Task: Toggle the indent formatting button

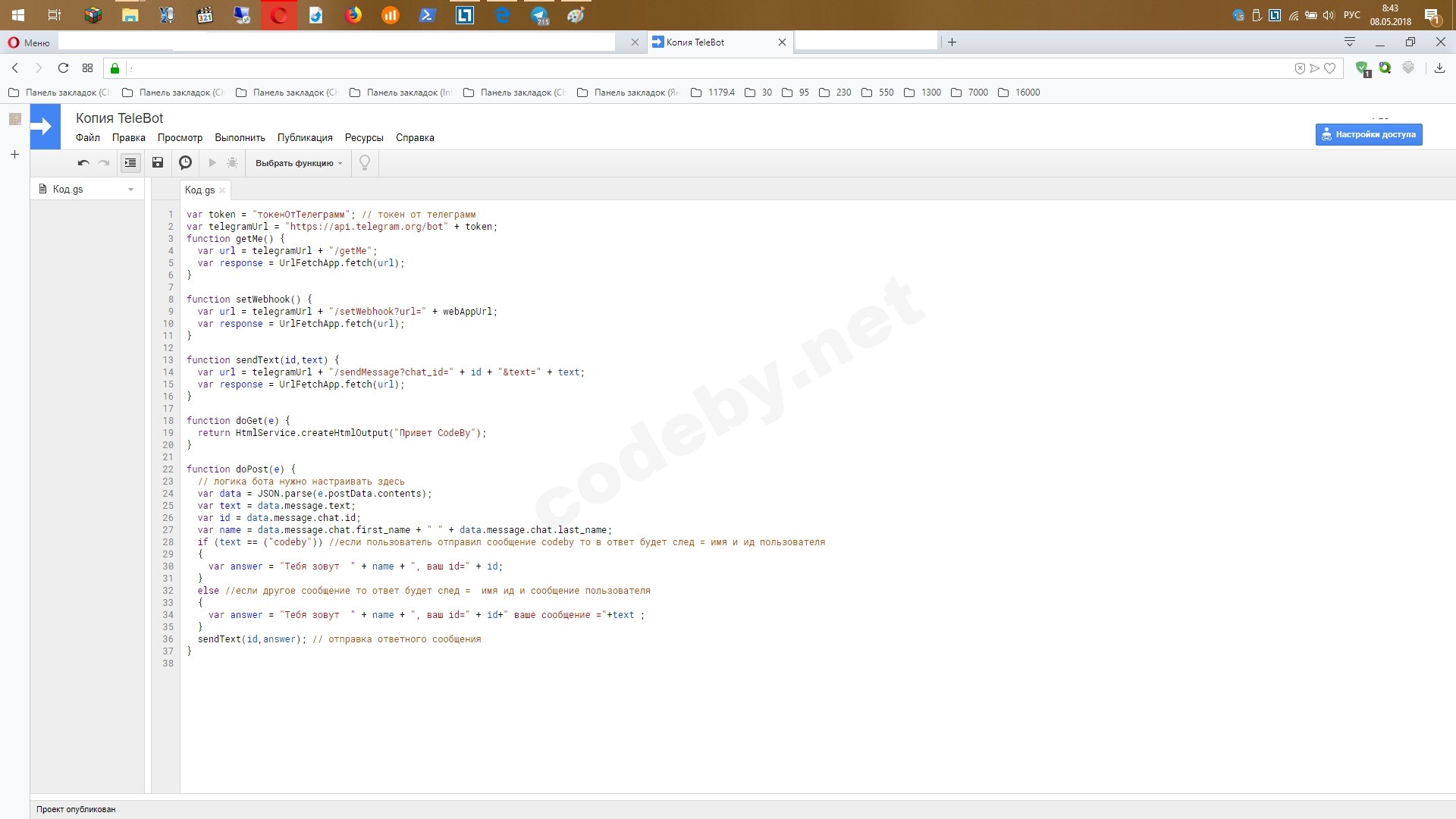Action: click(130, 163)
